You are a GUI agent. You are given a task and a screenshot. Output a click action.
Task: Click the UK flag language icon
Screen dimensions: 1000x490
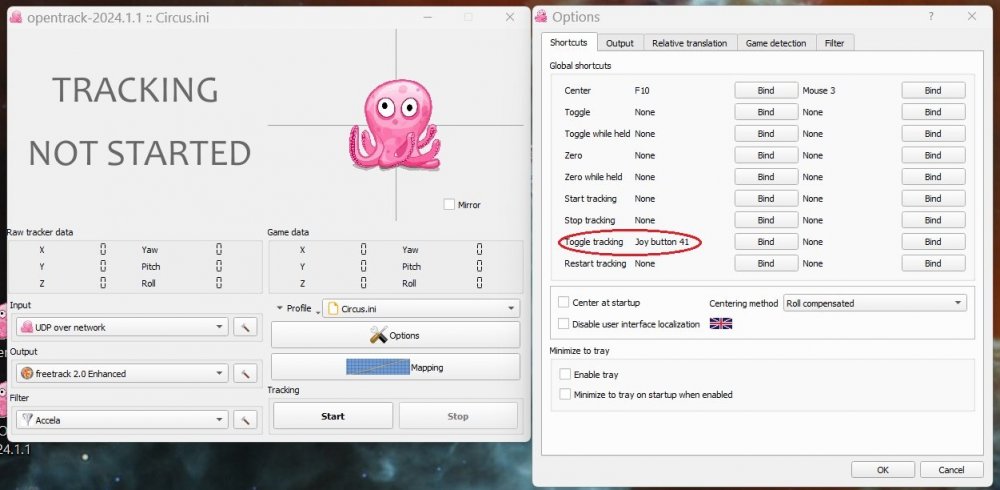tap(720, 323)
